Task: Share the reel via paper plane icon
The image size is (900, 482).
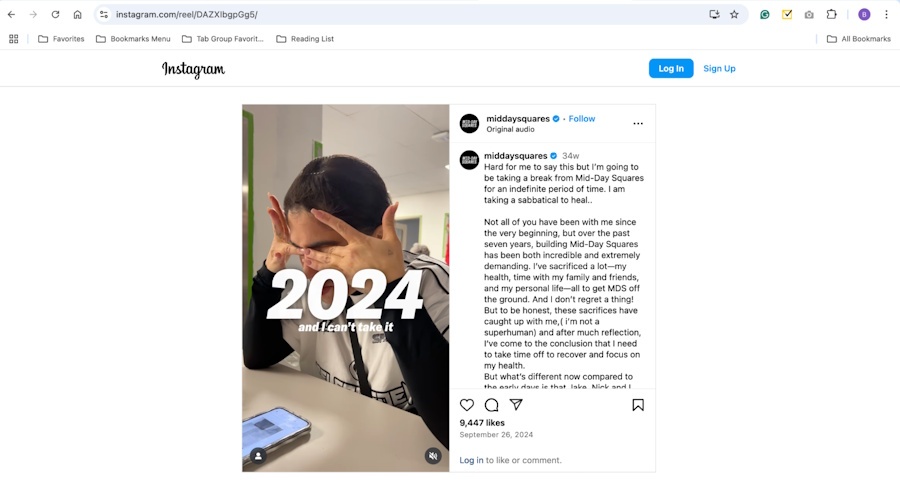Action: [x=516, y=405]
